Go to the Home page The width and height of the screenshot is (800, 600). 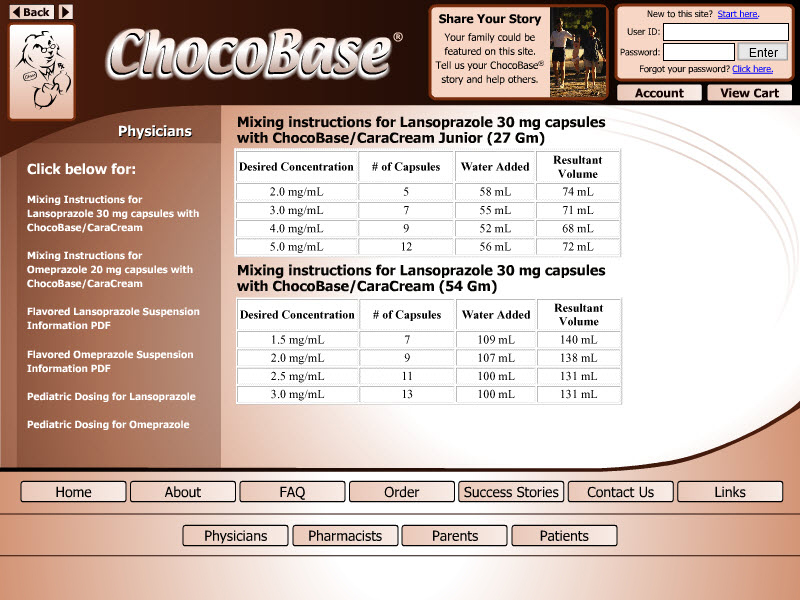[x=74, y=492]
